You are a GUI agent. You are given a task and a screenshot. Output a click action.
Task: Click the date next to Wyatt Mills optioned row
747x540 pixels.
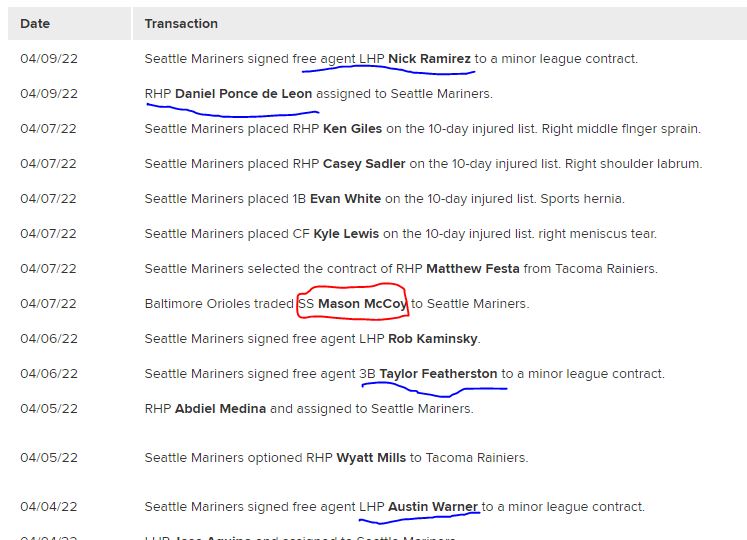click(49, 458)
